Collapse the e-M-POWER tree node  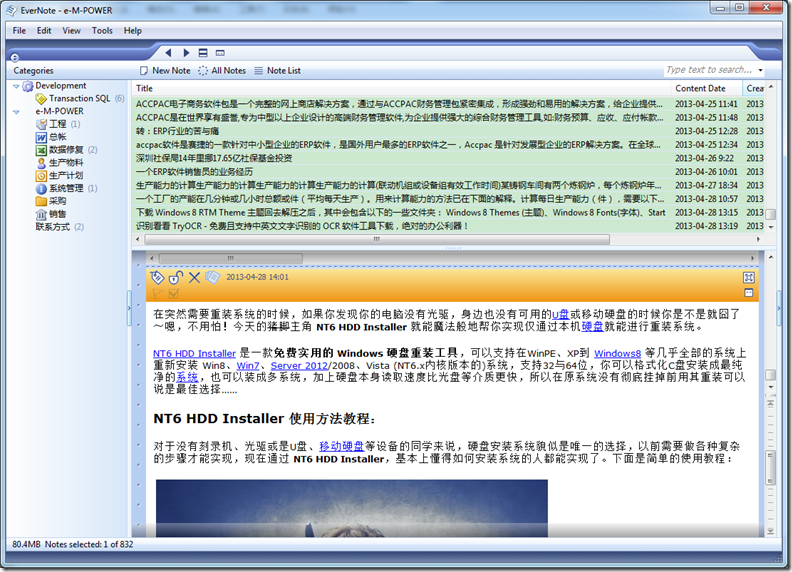(16, 112)
